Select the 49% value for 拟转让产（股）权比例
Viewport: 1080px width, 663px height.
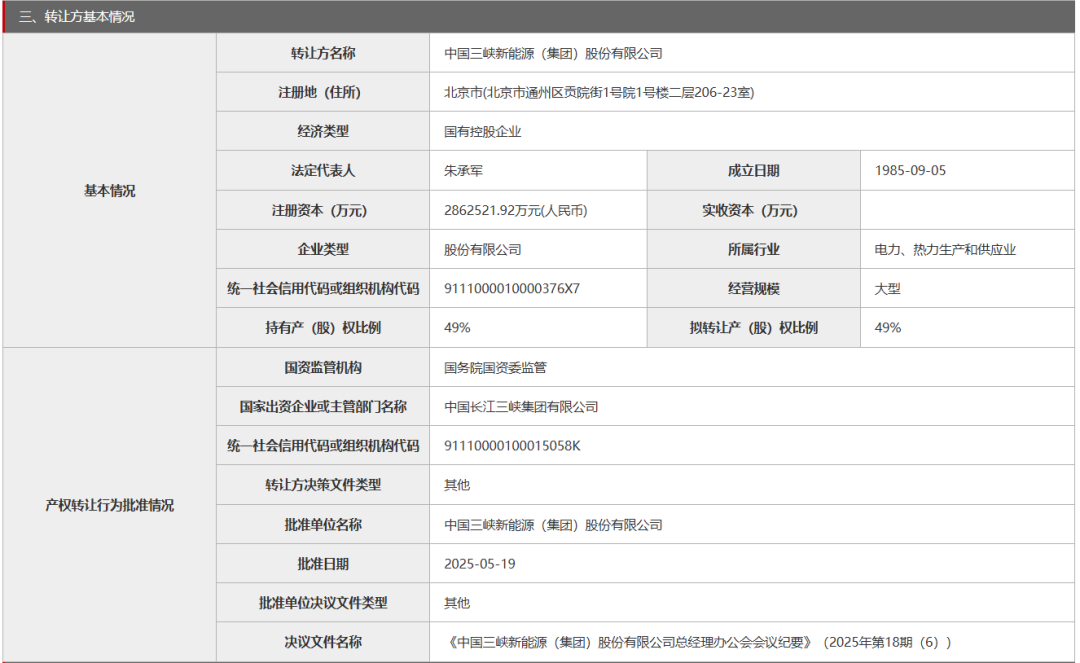[888, 328]
